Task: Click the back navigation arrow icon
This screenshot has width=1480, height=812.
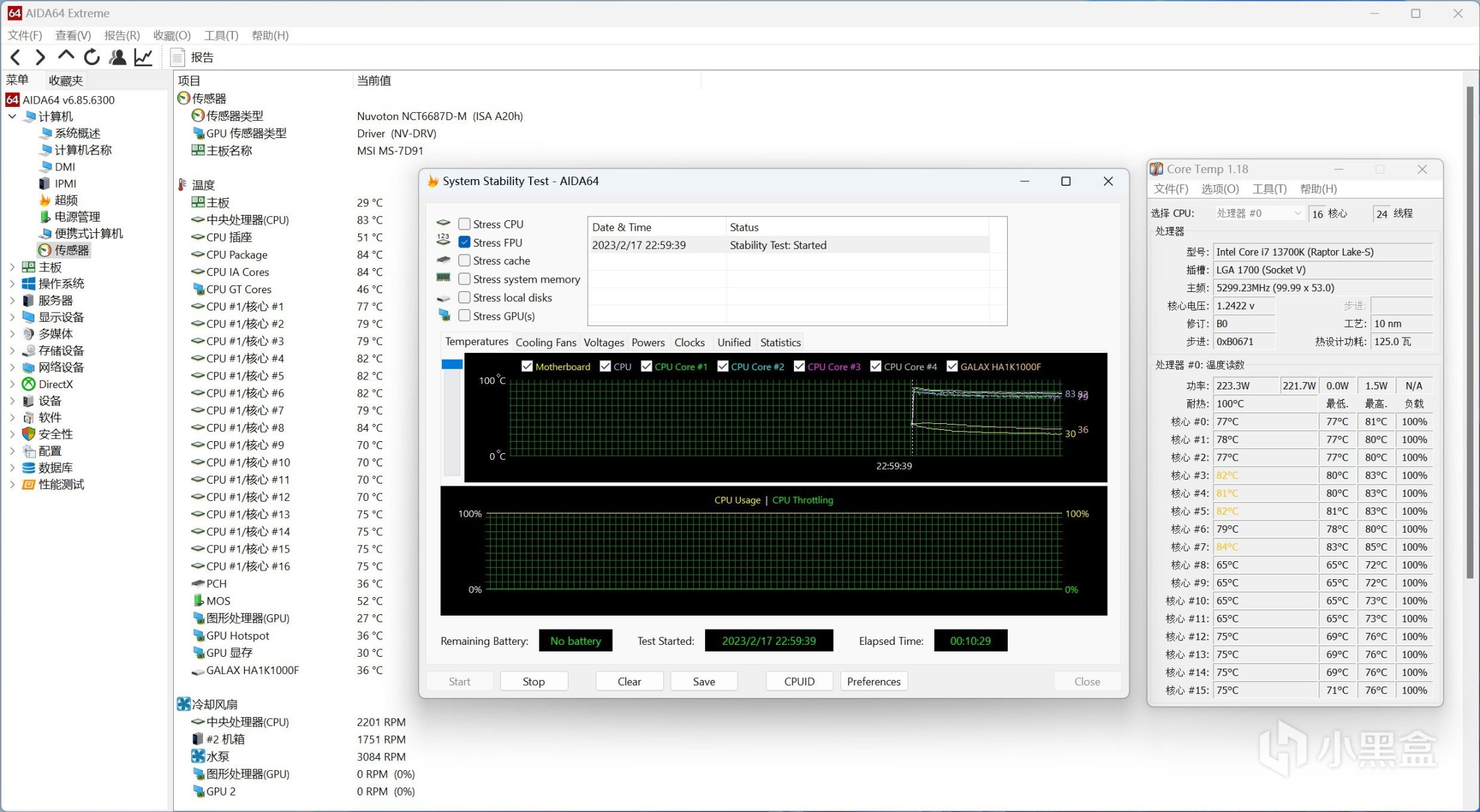Action: point(16,58)
